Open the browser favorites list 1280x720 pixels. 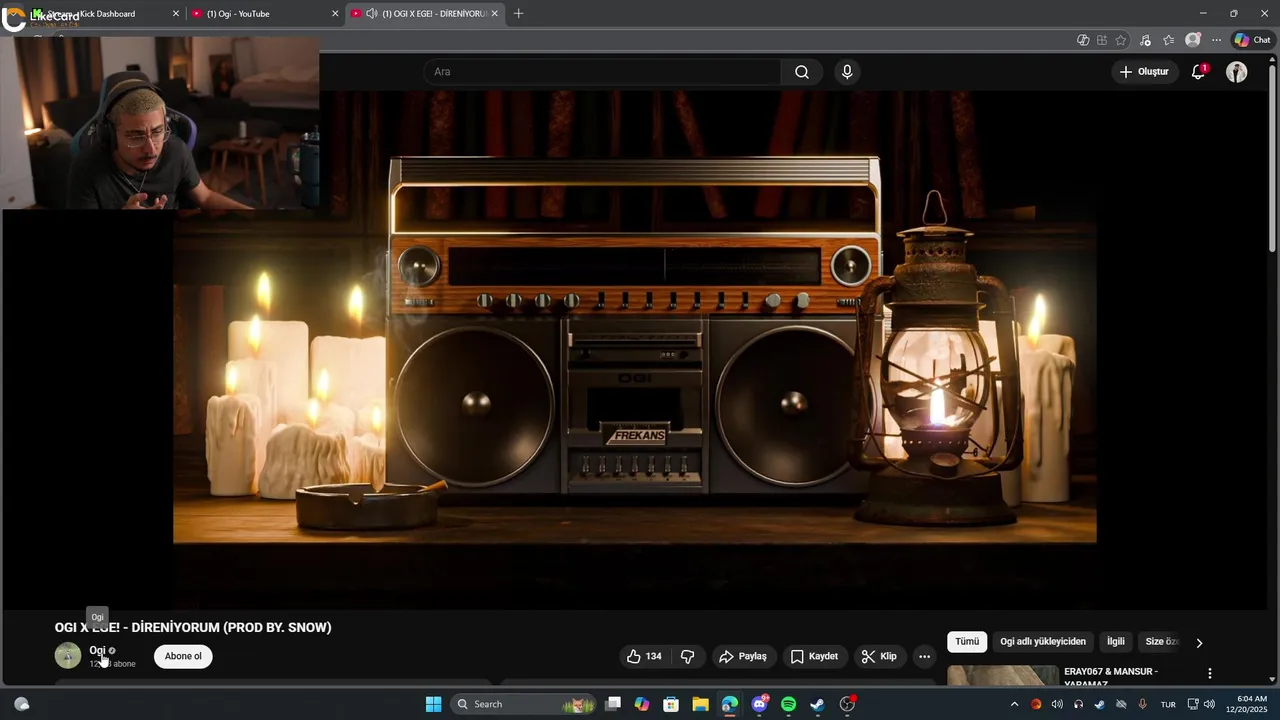(1168, 40)
